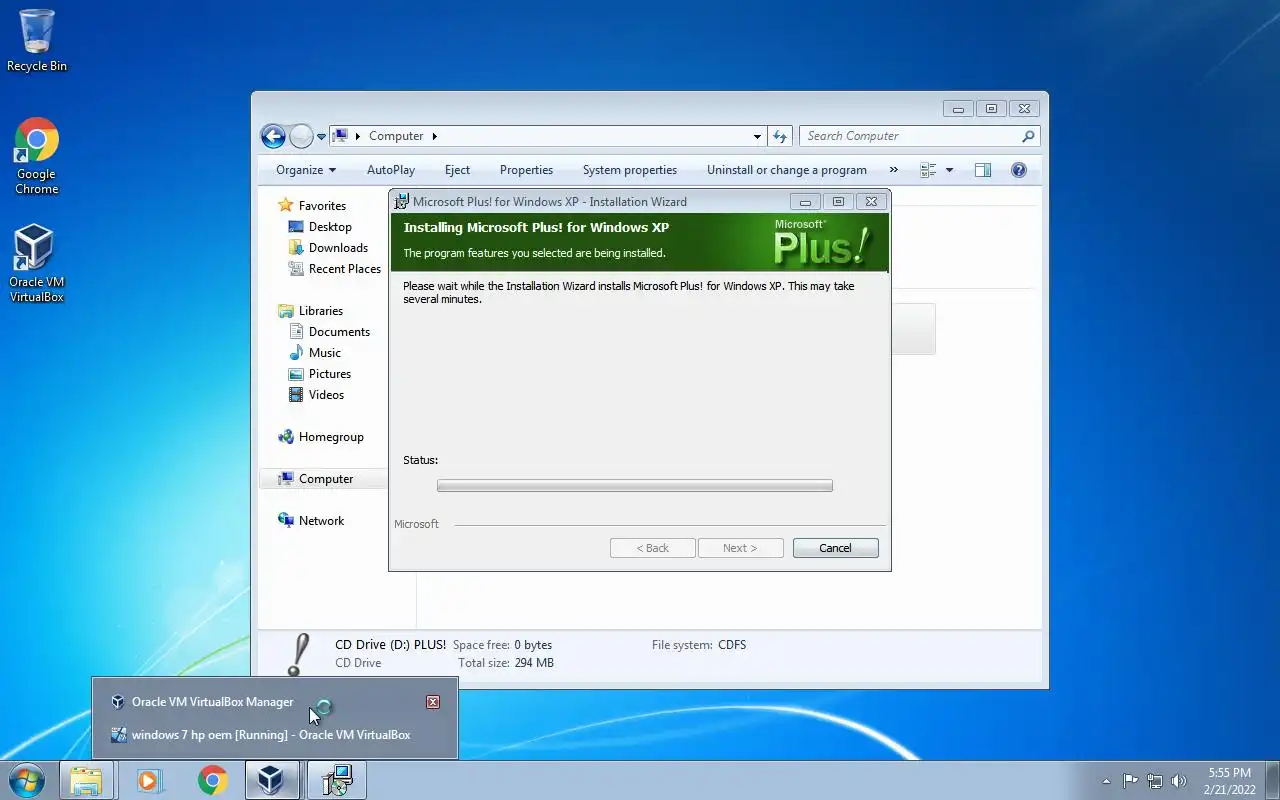Click Properties in the Explorer toolbar
1280x800 pixels.
point(526,170)
